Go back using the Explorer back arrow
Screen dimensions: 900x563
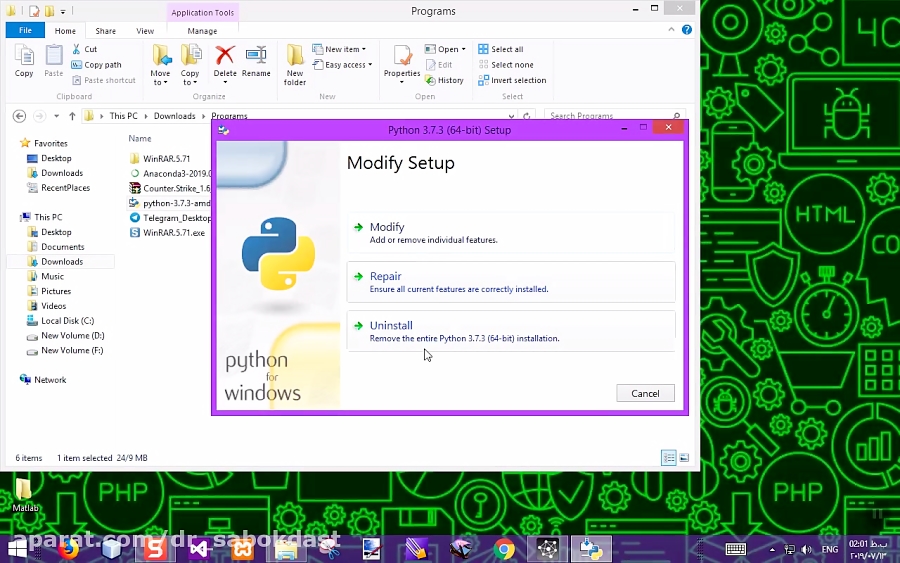[20, 116]
